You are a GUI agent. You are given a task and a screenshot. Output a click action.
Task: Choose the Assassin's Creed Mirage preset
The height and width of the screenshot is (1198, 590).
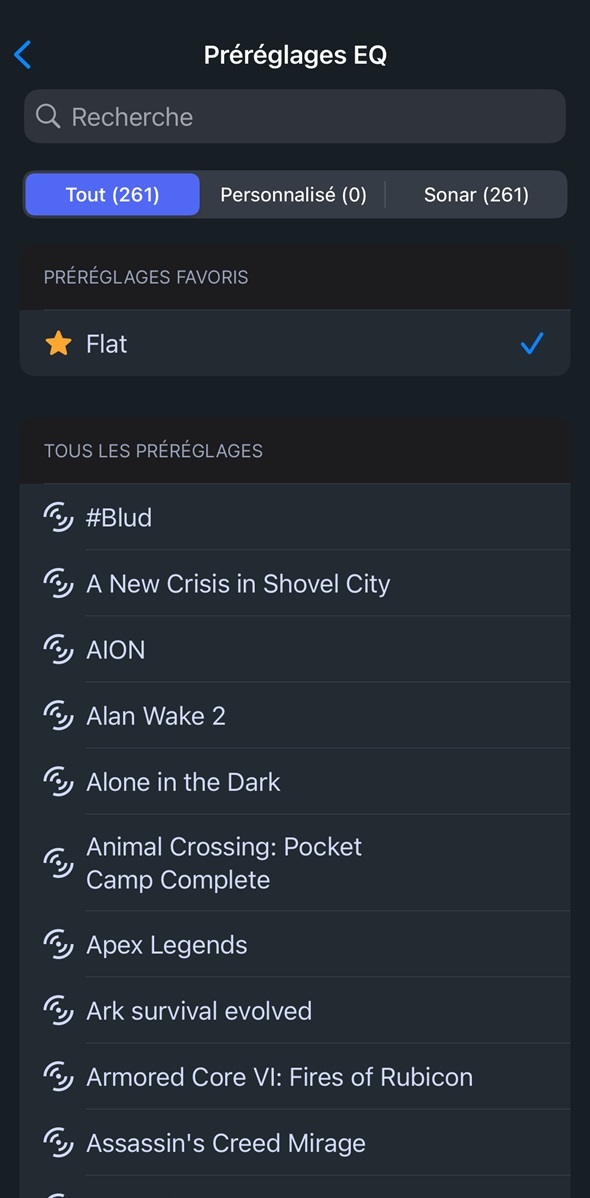pyautogui.click(x=295, y=1143)
